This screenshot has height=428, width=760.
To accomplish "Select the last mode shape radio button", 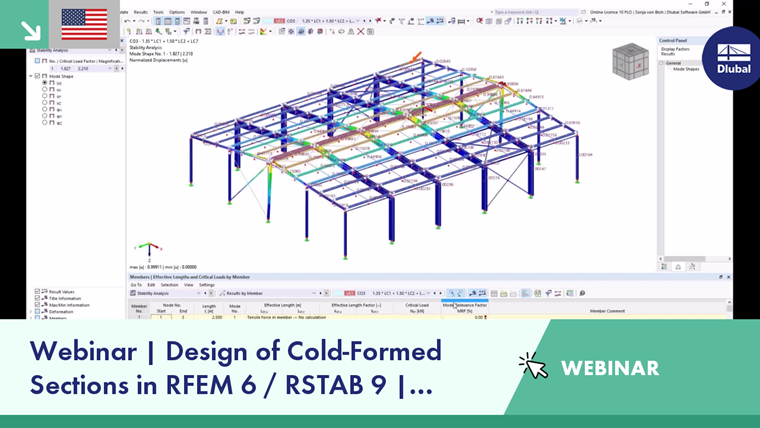I will tap(45, 123).
